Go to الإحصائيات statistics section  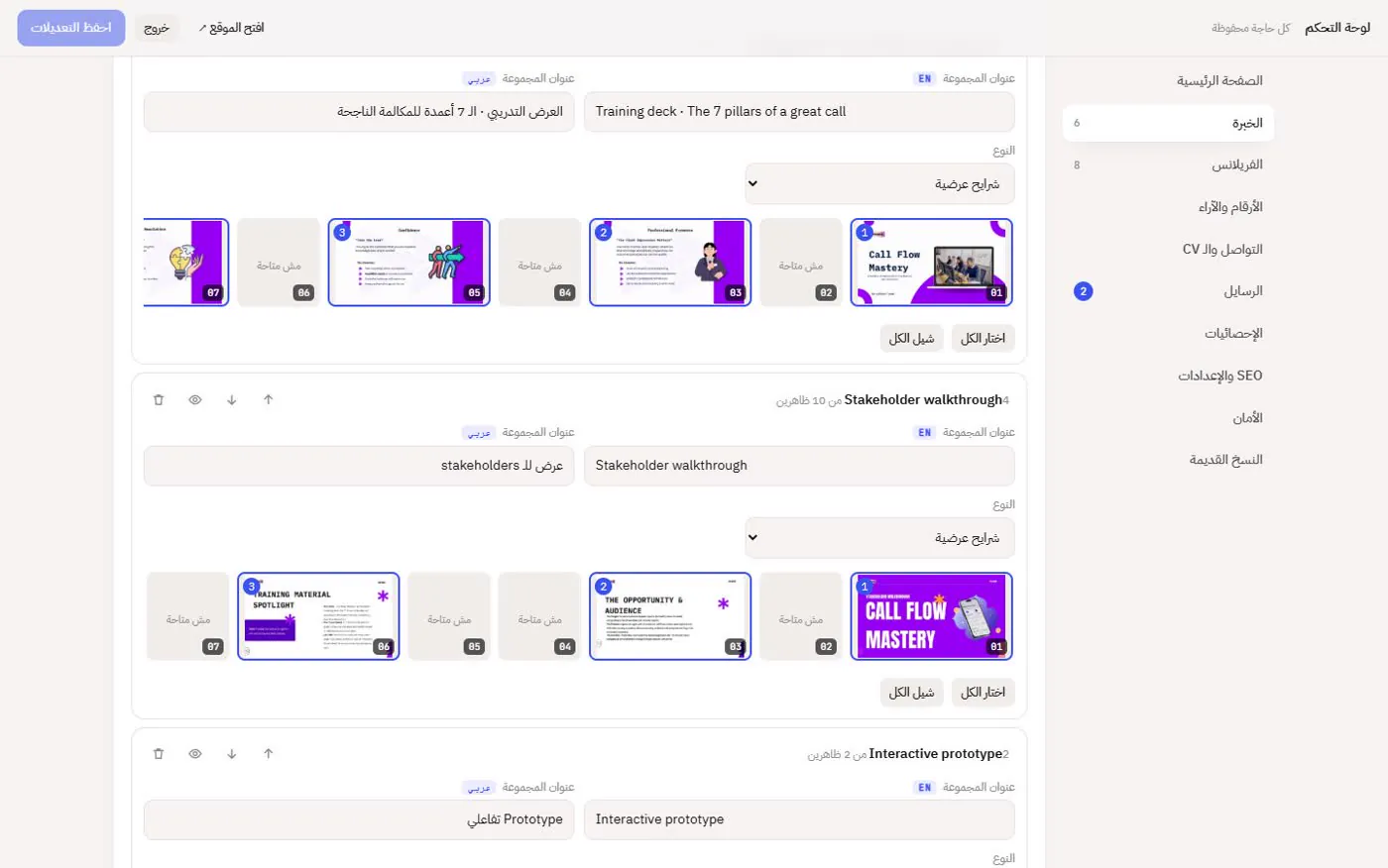tap(1168, 334)
